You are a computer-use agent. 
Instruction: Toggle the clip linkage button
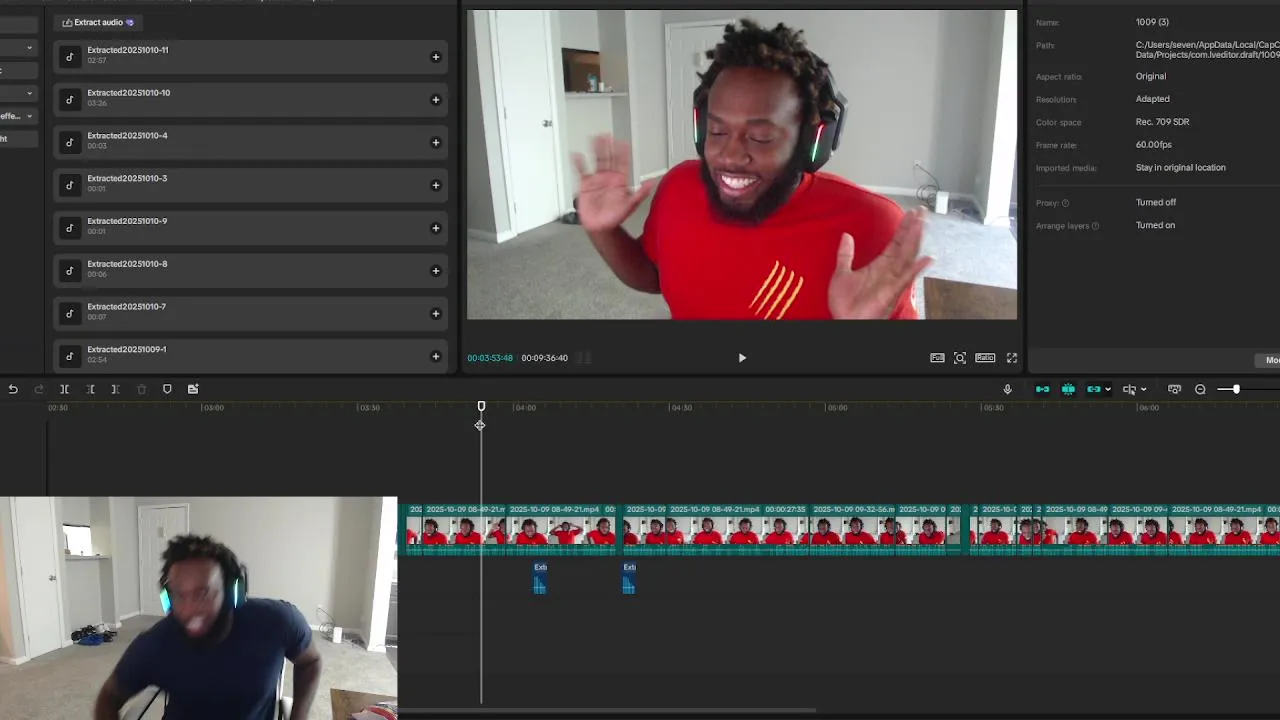(1094, 389)
